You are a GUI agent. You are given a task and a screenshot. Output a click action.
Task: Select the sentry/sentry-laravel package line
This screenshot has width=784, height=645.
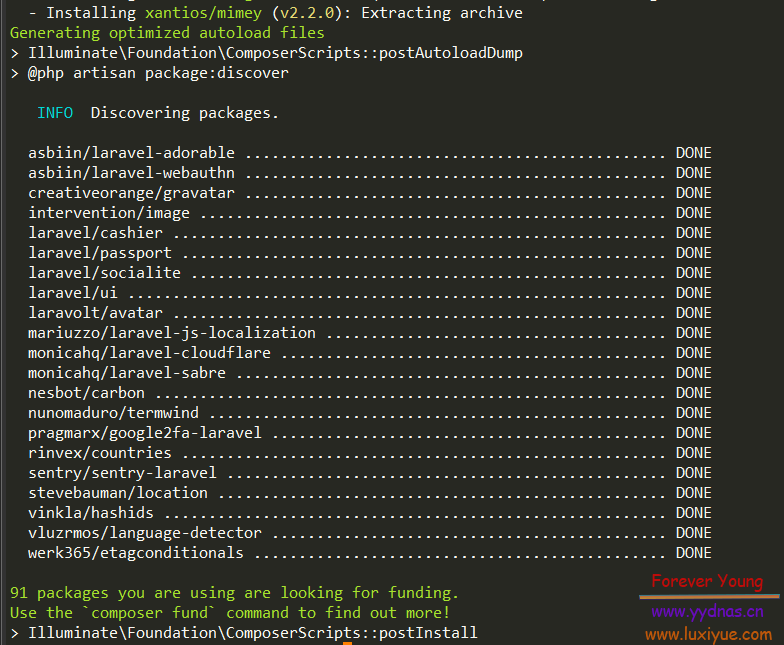[370, 473]
